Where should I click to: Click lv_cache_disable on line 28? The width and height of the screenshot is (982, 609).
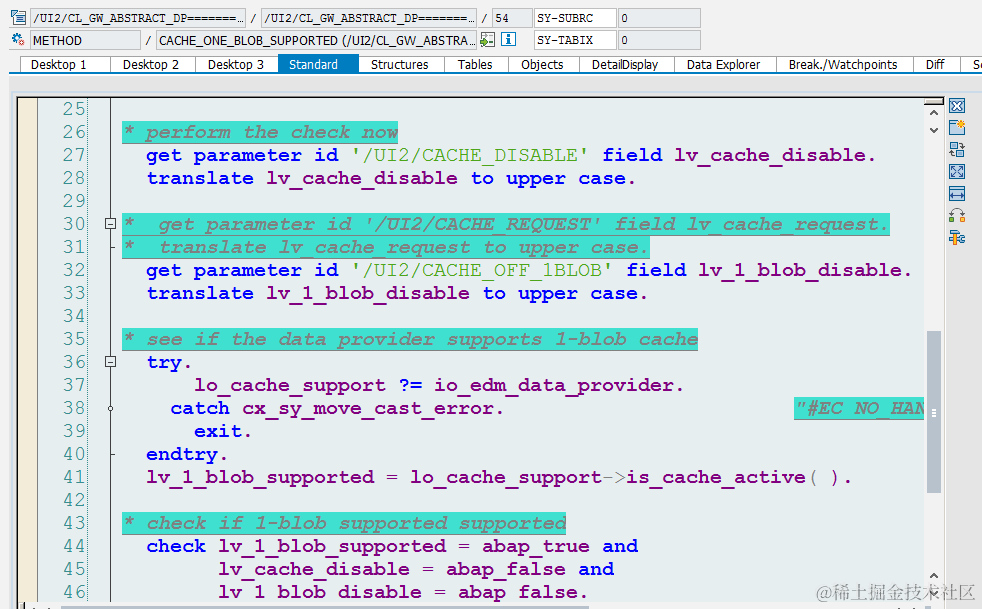pyautogui.click(x=362, y=178)
